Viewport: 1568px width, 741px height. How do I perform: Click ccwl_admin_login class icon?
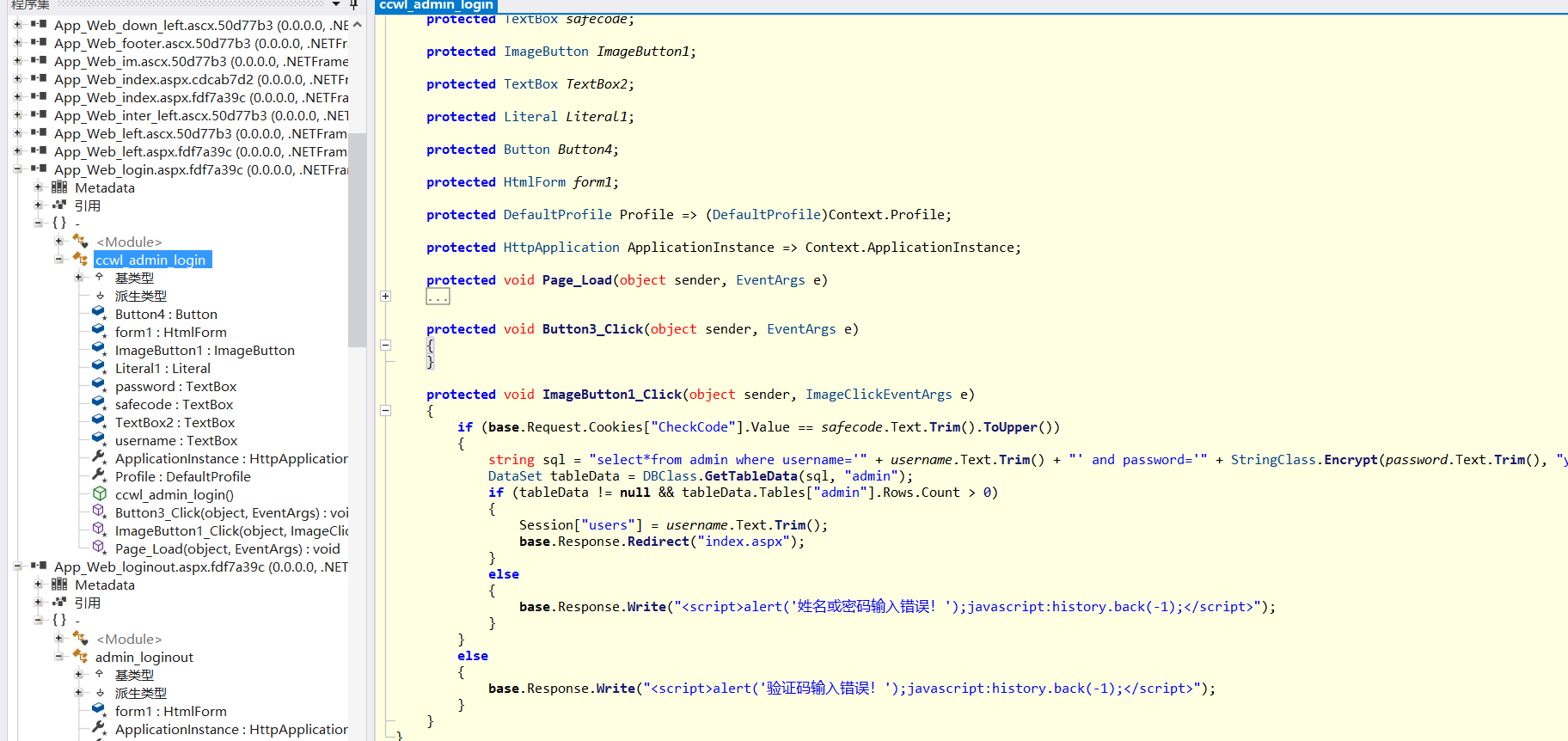click(80, 259)
